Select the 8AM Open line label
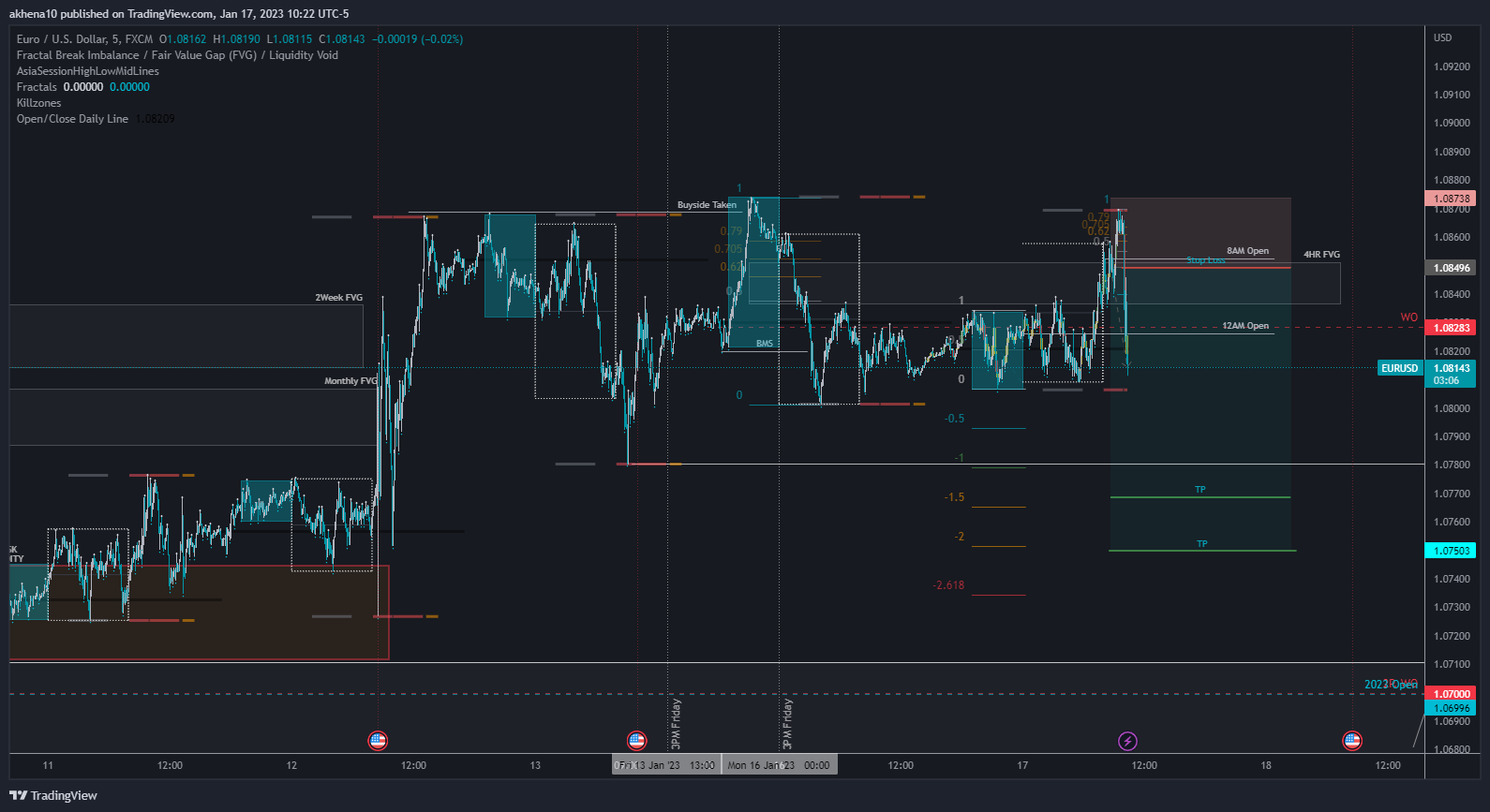The width and height of the screenshot is (1490, 812). pyautogui.click(x=1247, y=251)
